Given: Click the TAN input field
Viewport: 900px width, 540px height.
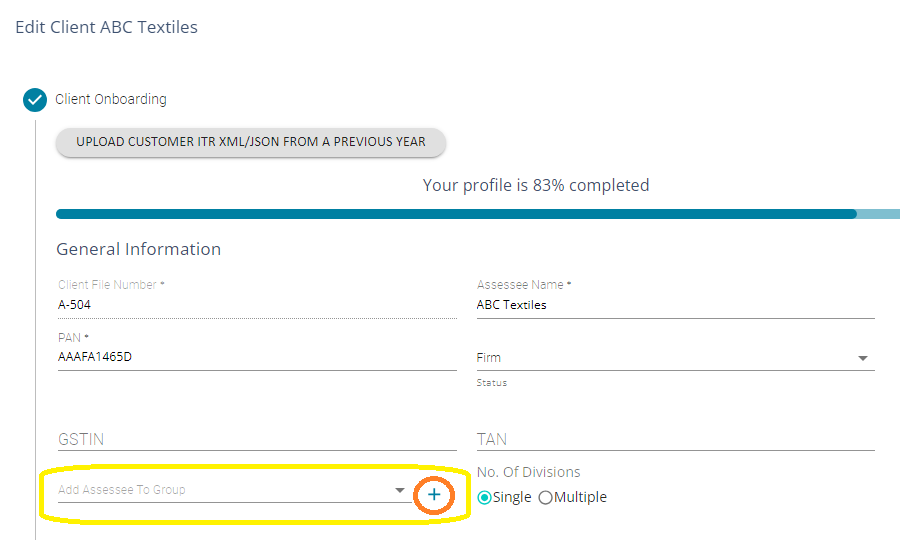Looking at the screenshot, I should 675,439.
